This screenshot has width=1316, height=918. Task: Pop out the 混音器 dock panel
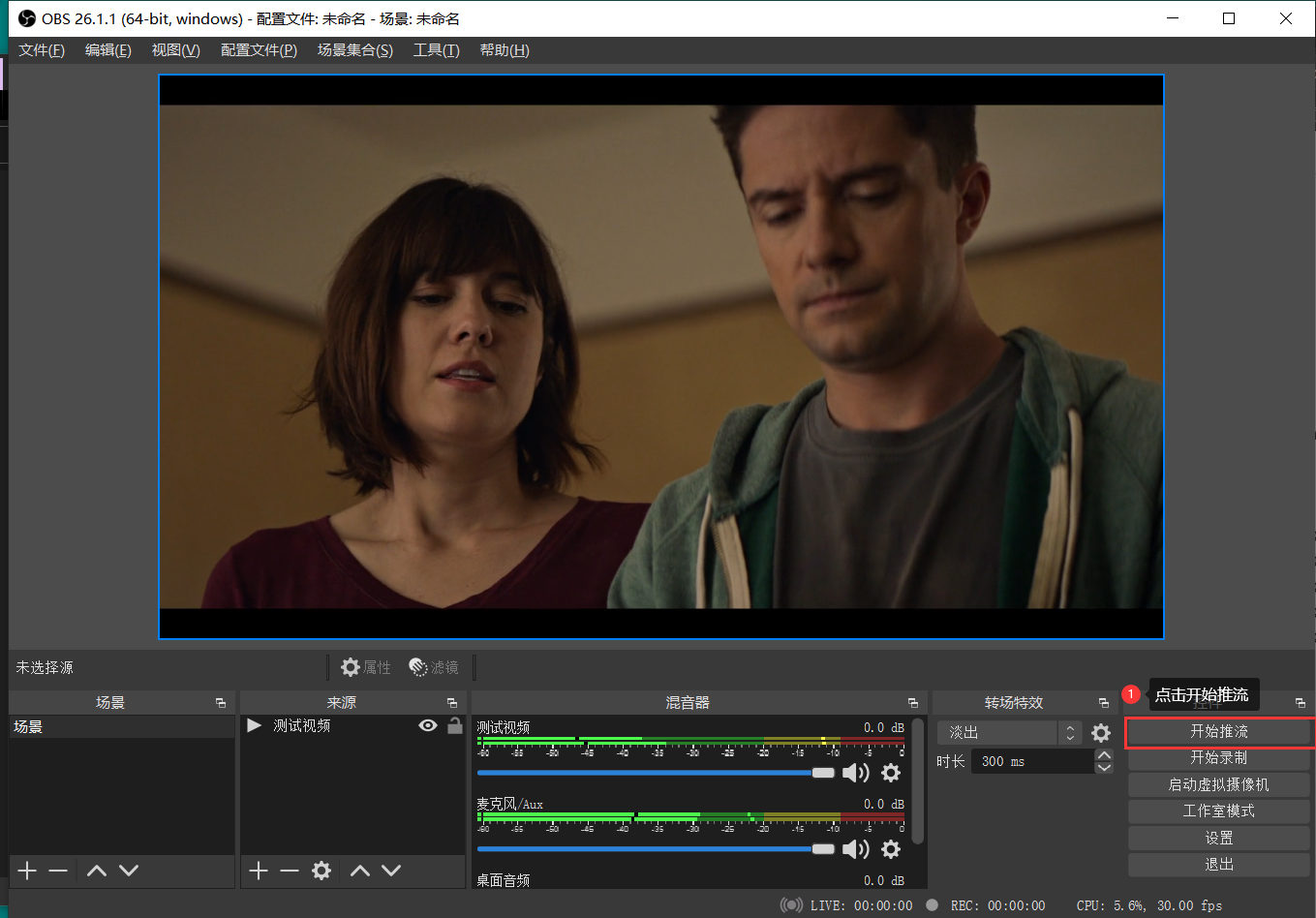pyautogui.click(x=913, y=703)
